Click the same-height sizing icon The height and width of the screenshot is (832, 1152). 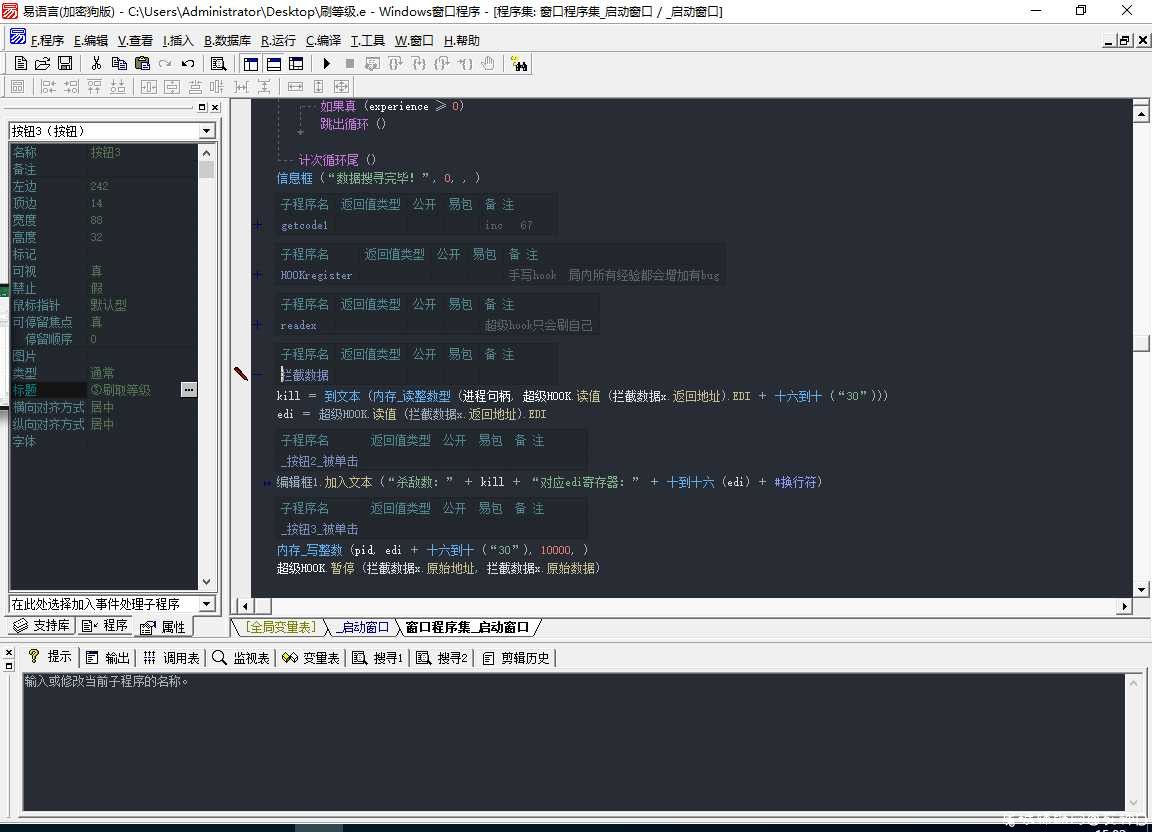pyautogui.click(x=318, y=87)
